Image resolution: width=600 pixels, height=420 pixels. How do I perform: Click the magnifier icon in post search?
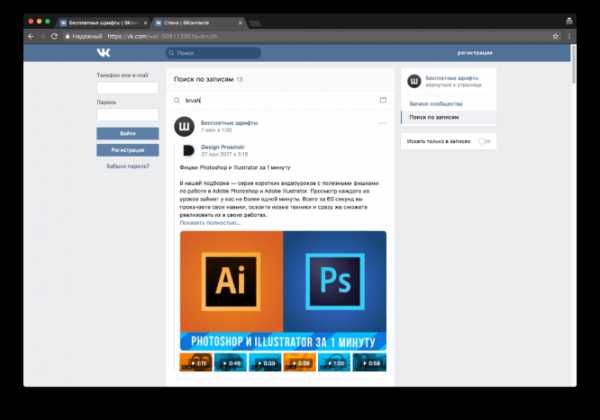point(176,100)
